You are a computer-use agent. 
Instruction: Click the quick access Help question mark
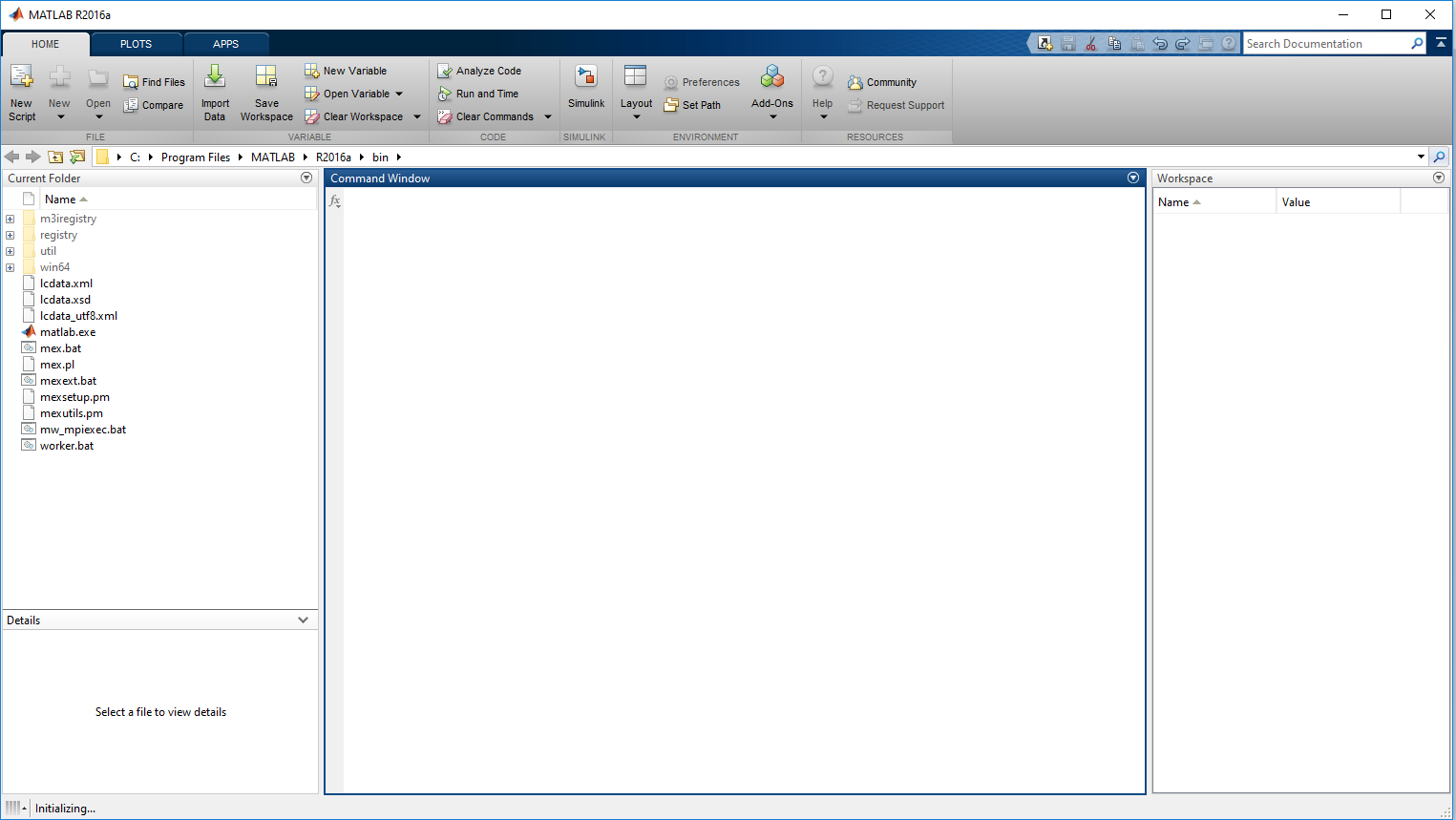coord(1229,44)
